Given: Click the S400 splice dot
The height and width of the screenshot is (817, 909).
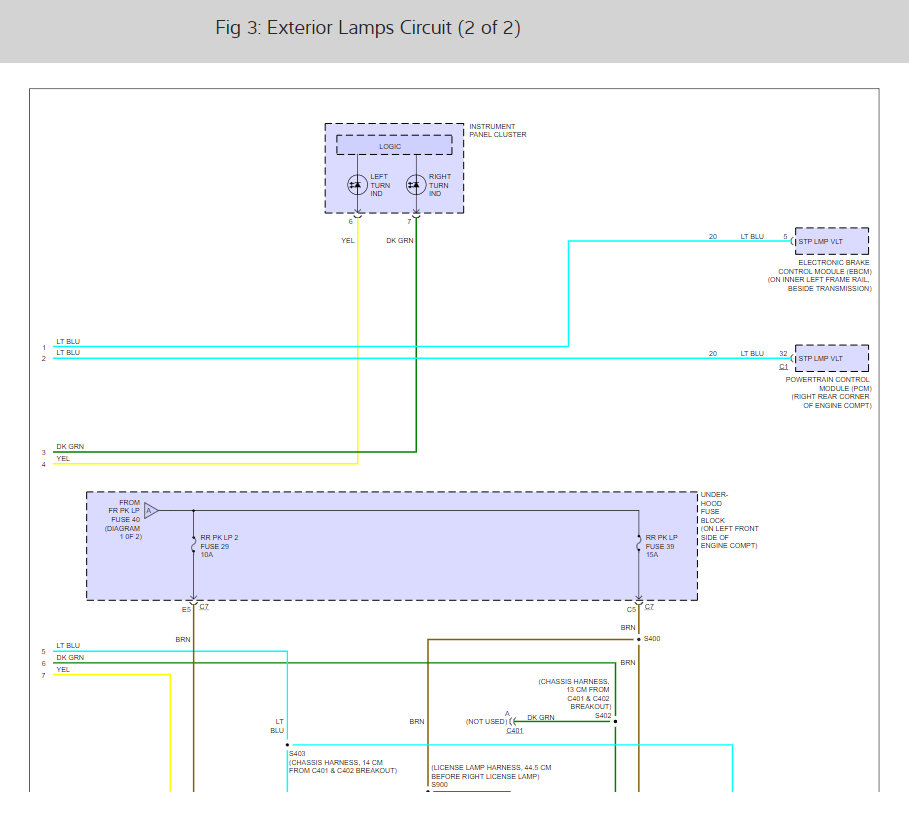Looking at the screenshot, I should point(639,640).
